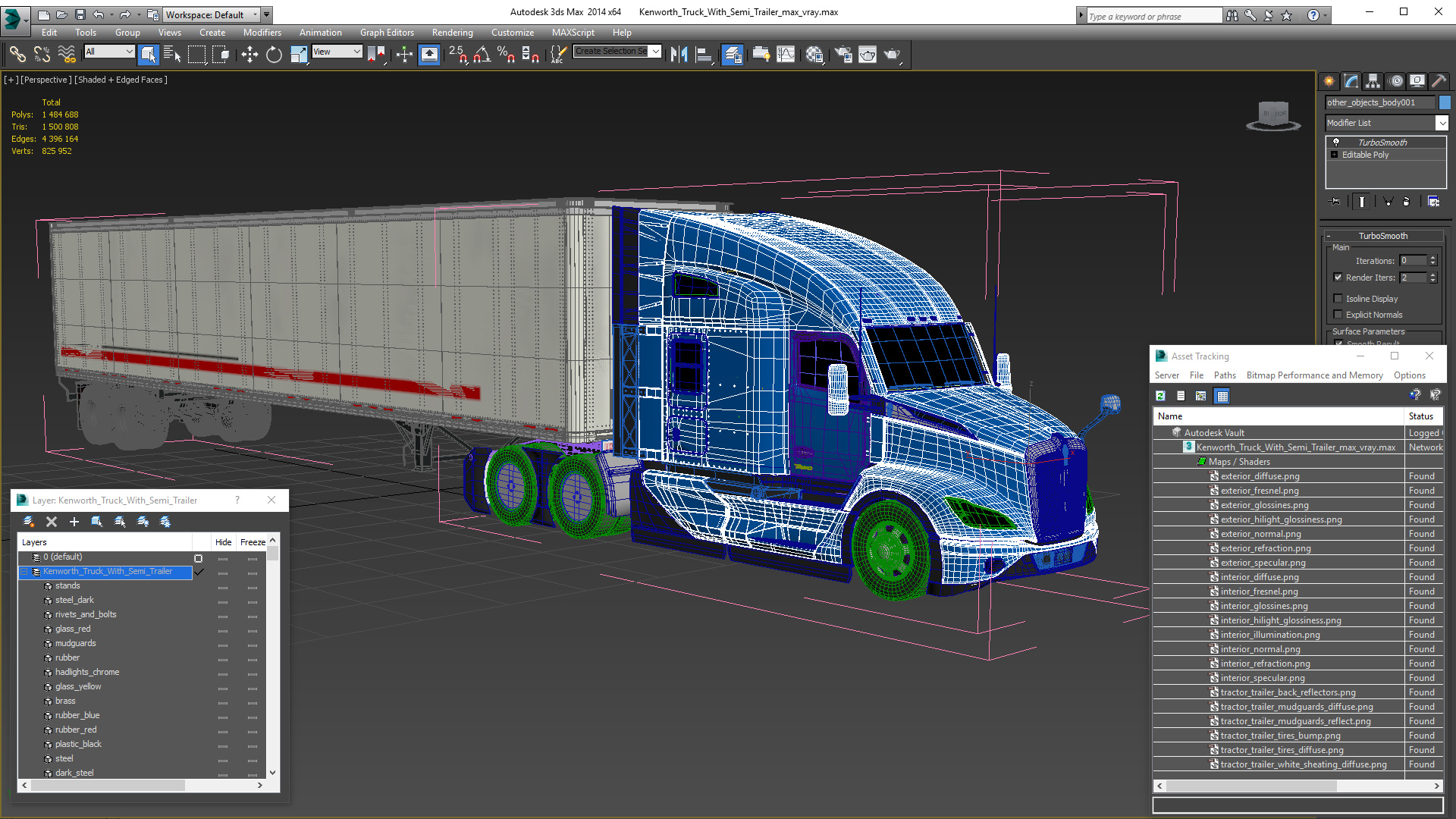Toggle TurboSmooth modifier lightbulb on/off
The width and height of the screenshot is (1456, 819).
click(1336, 143)
